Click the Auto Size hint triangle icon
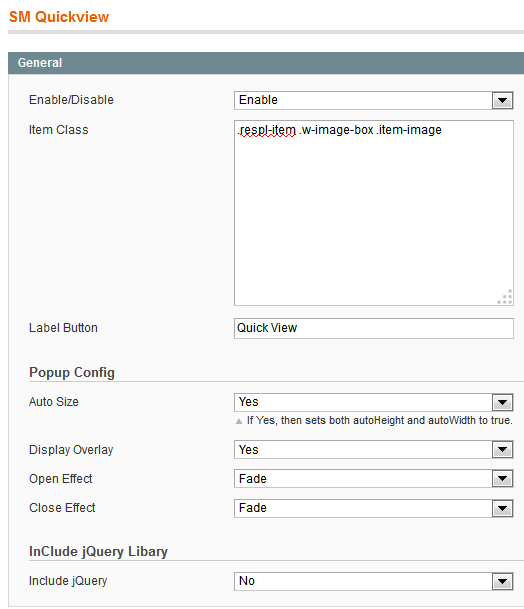524x609 pixels. pyautogui.click(x=239, y=421)
